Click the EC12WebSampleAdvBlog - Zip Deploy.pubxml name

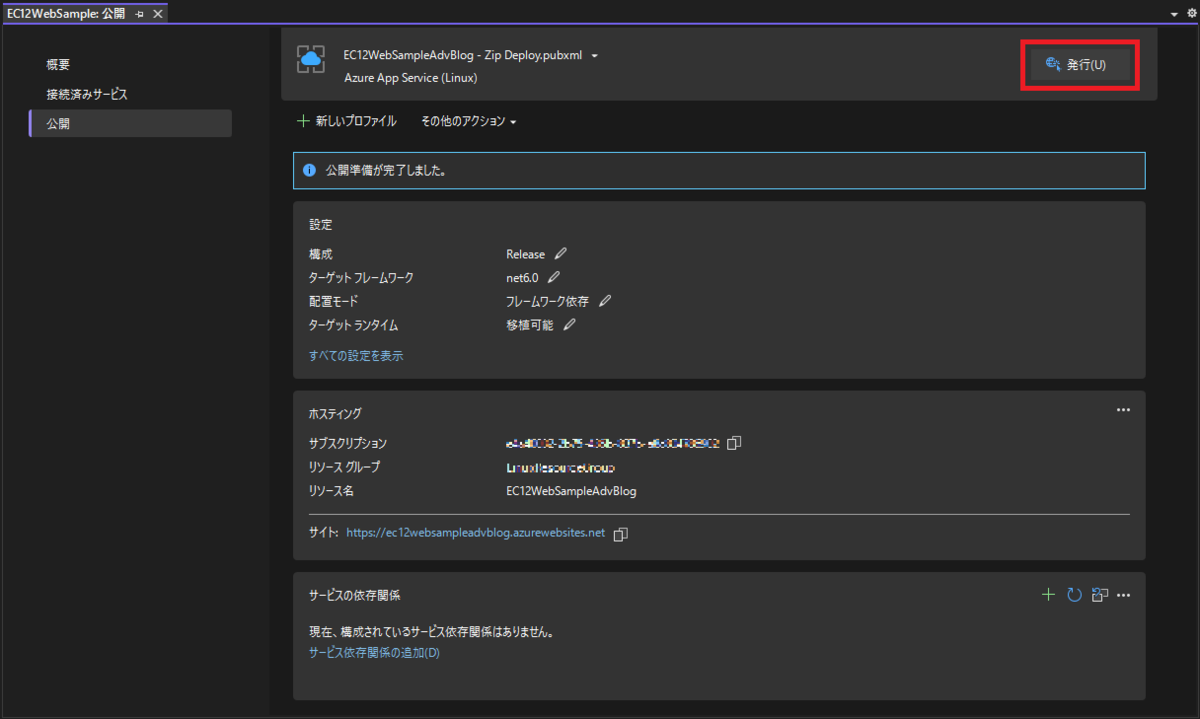tap(462, 55)
